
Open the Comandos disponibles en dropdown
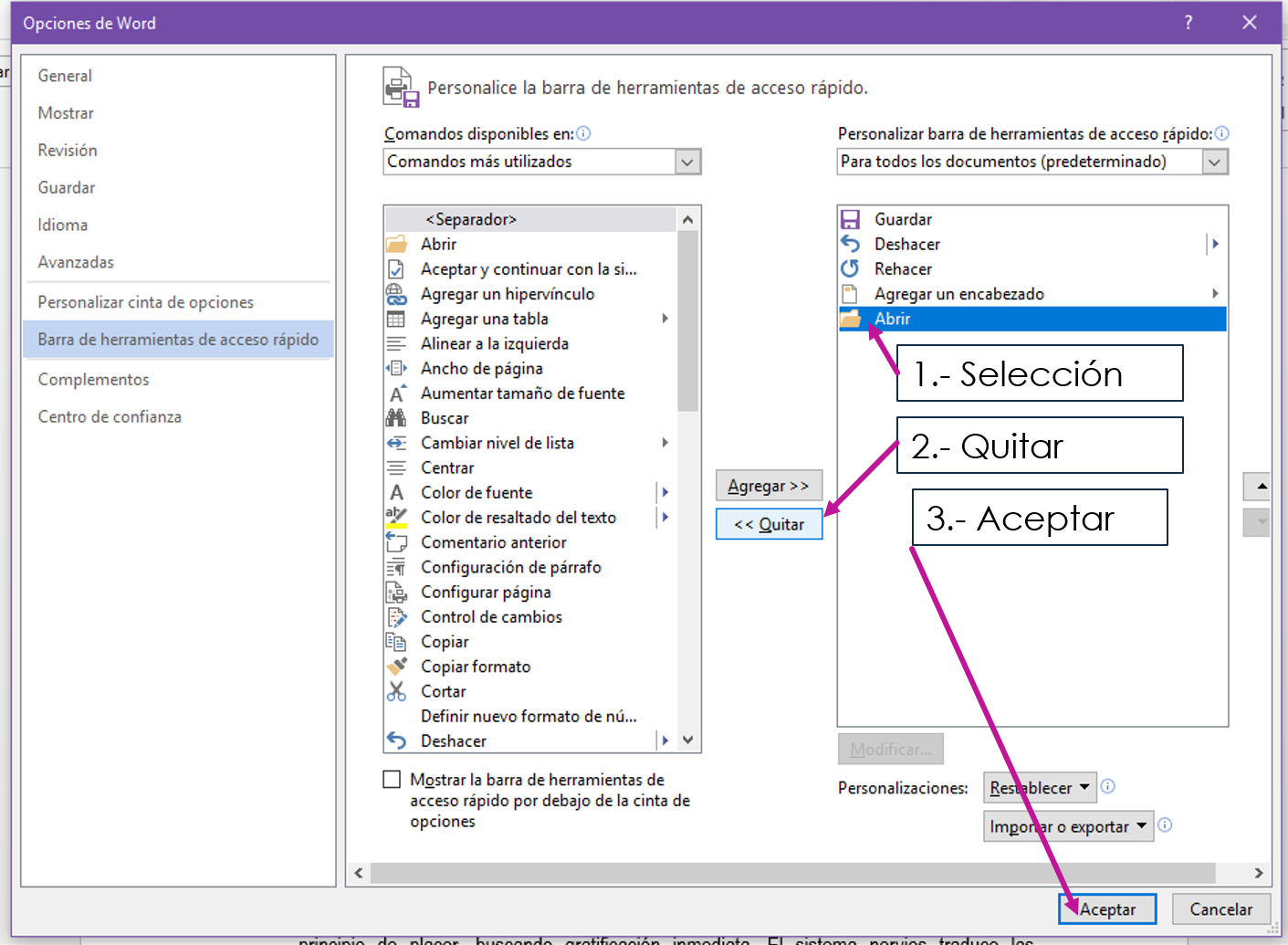687,161
